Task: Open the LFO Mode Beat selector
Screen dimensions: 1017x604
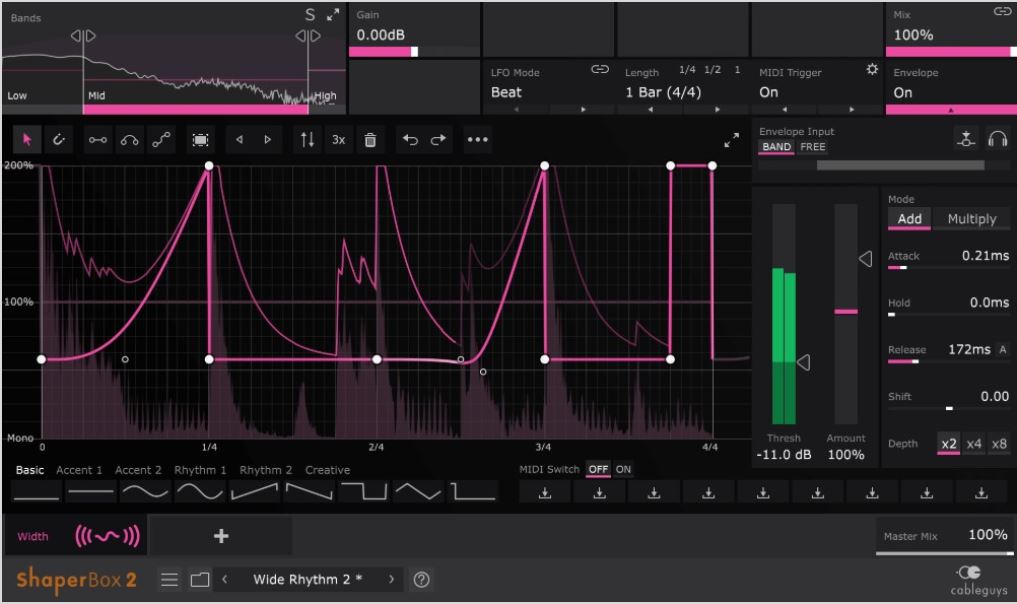Action: 506,91
